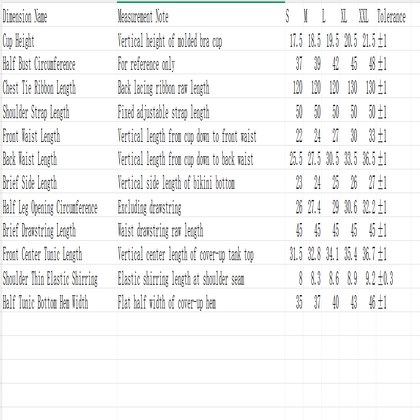Viewport: 420px width, 420px height.
Task: Click the Chest Tie Ribbon Length cell
Action: 59,88
